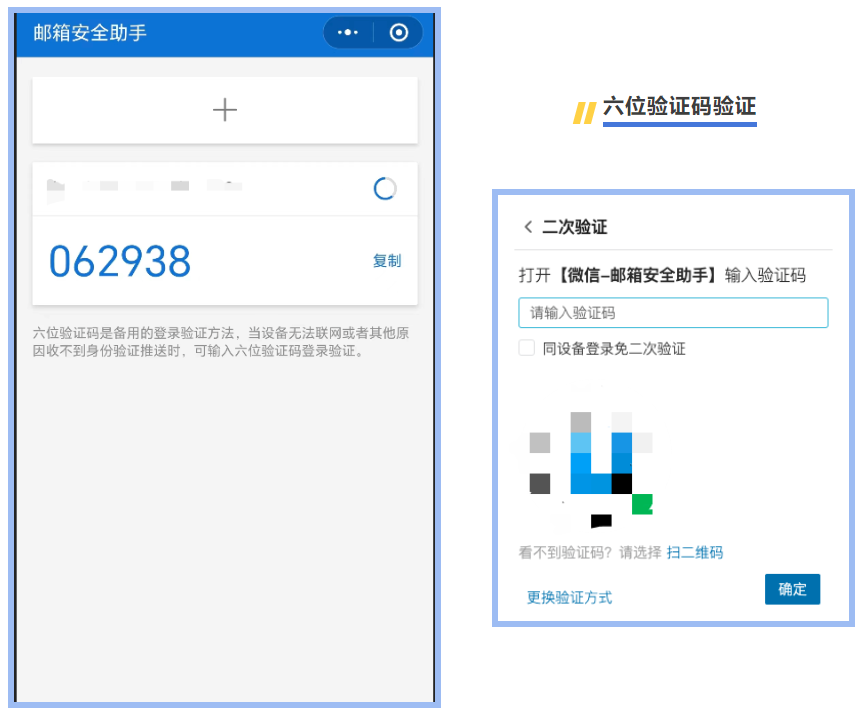Click the circular countdown refresh indicator
Image resolution: width=863 pixels, height=713 pixels.
point(384,188)
